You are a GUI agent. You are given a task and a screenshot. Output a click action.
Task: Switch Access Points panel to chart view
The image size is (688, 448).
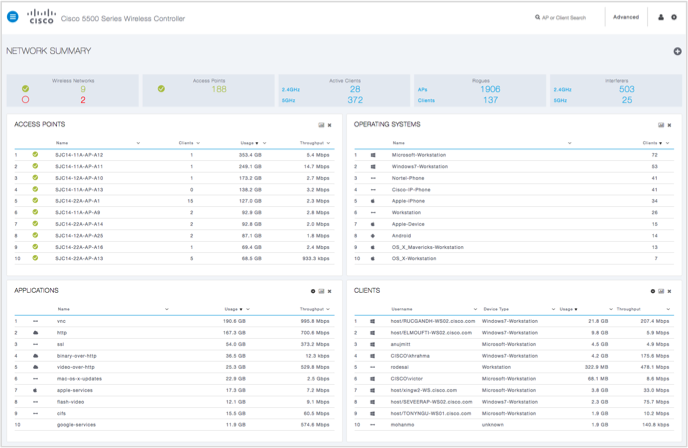tap(321, 125)
